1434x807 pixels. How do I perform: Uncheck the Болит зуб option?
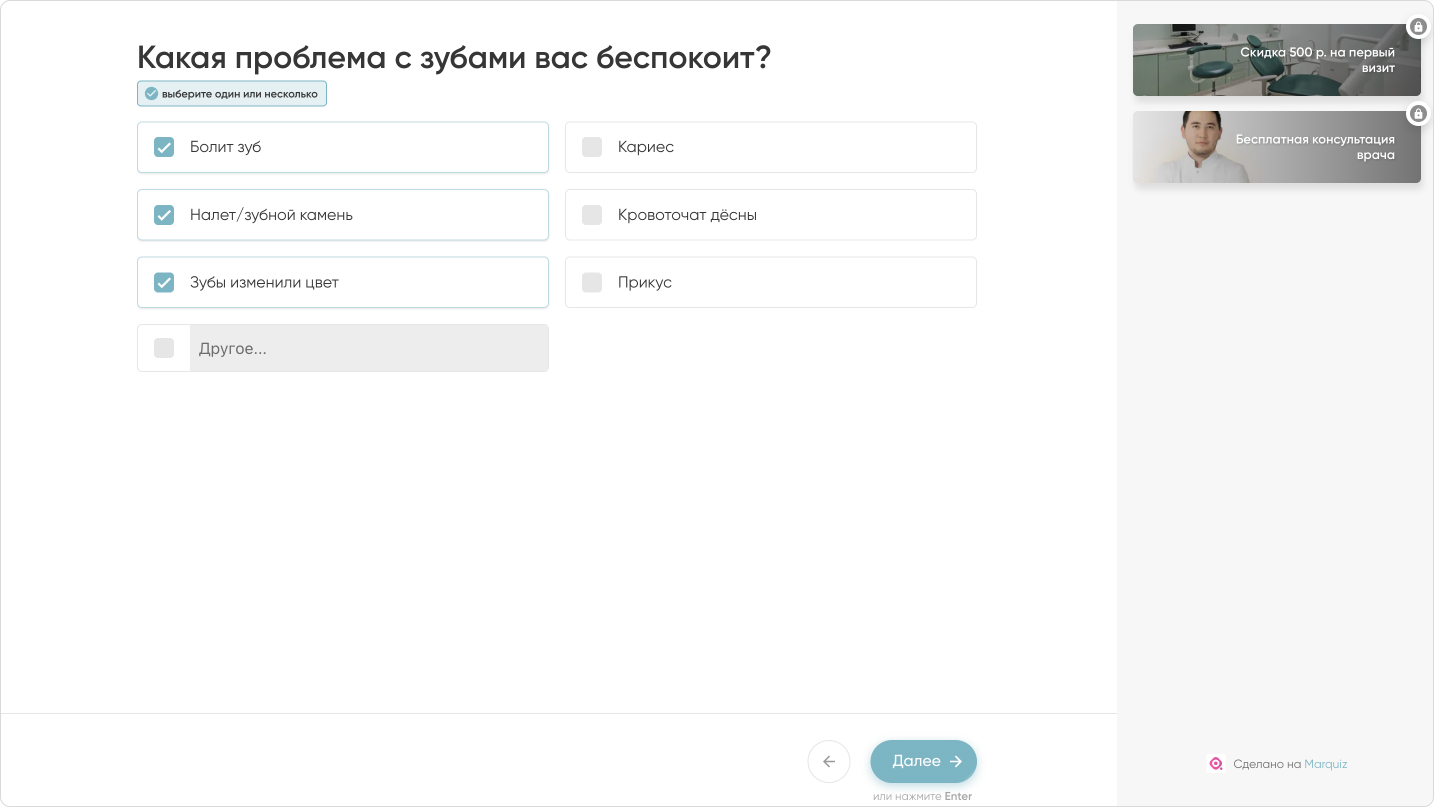[343, 147]
